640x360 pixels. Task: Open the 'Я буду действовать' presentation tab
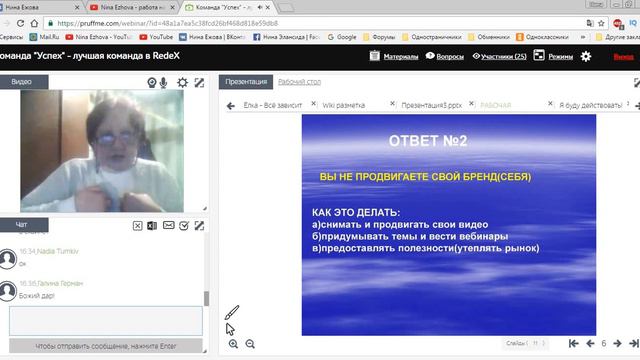tap(591, 105)
